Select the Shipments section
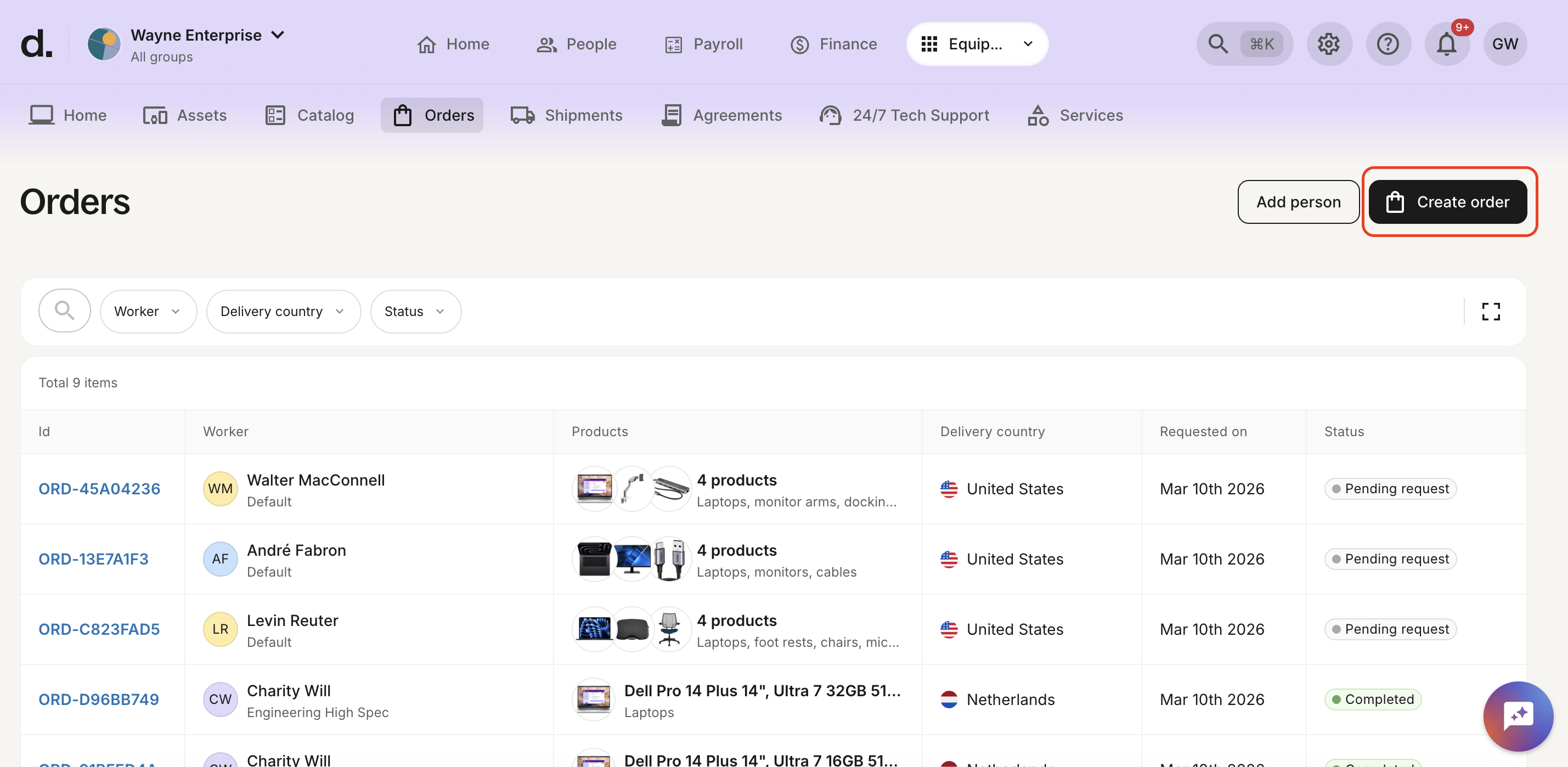Screen dimensions: 1568x767 pyautogui.click(x=567, y=115)
